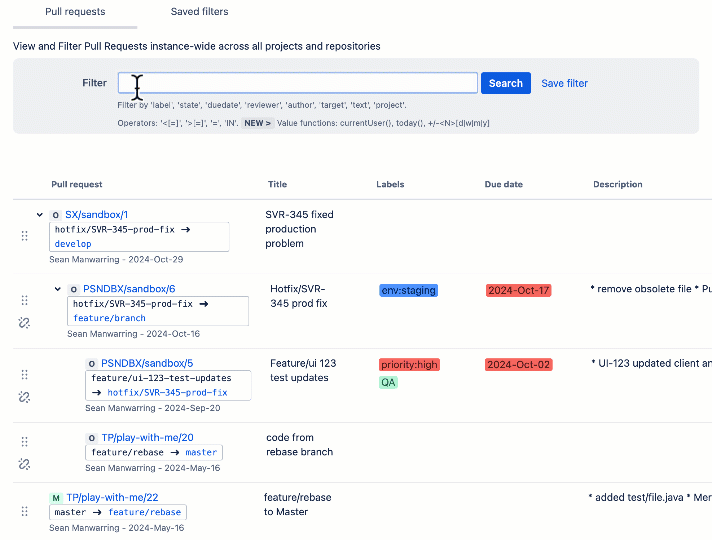Click drag handle icon for PSNDBX/sandbox/5 row
Screen dimensions: 712x540
point(25,375)
